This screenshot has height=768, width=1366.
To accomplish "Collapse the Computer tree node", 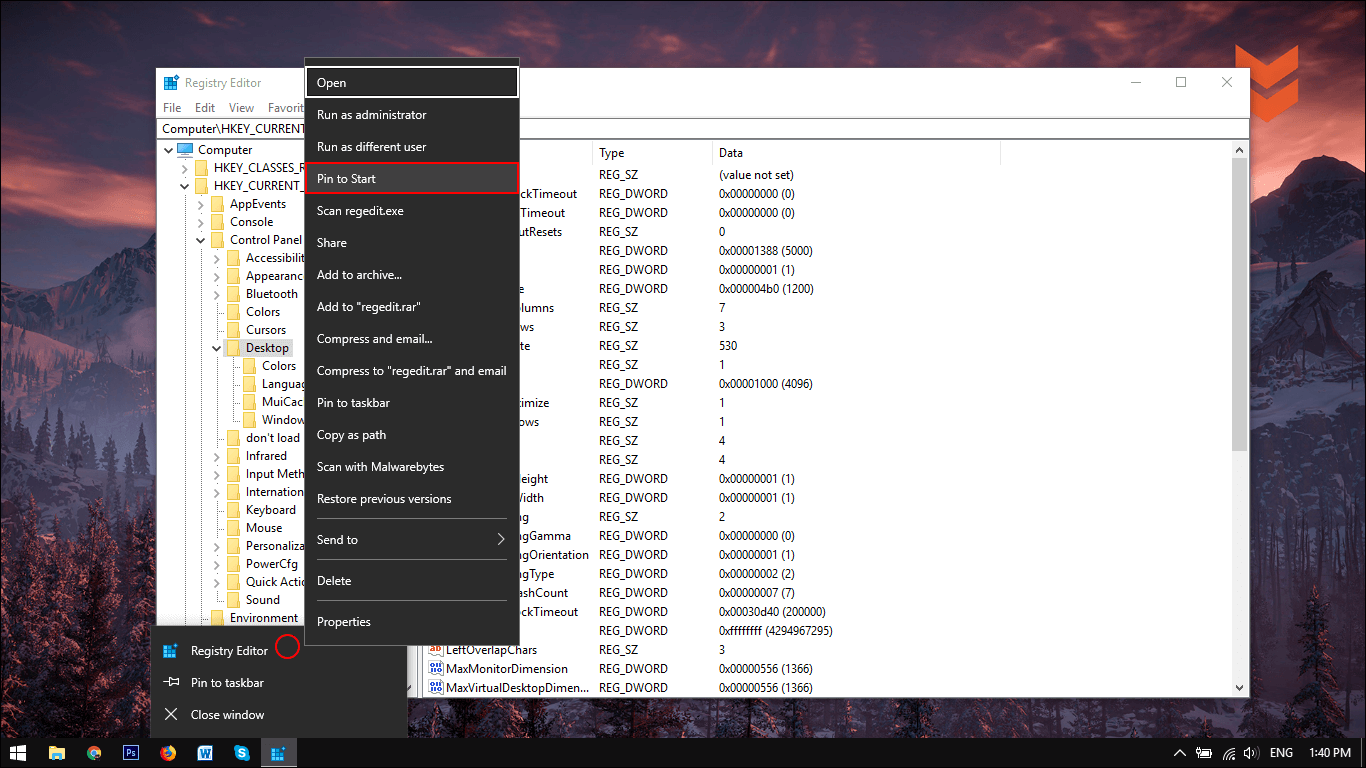I will pos(169,150).
